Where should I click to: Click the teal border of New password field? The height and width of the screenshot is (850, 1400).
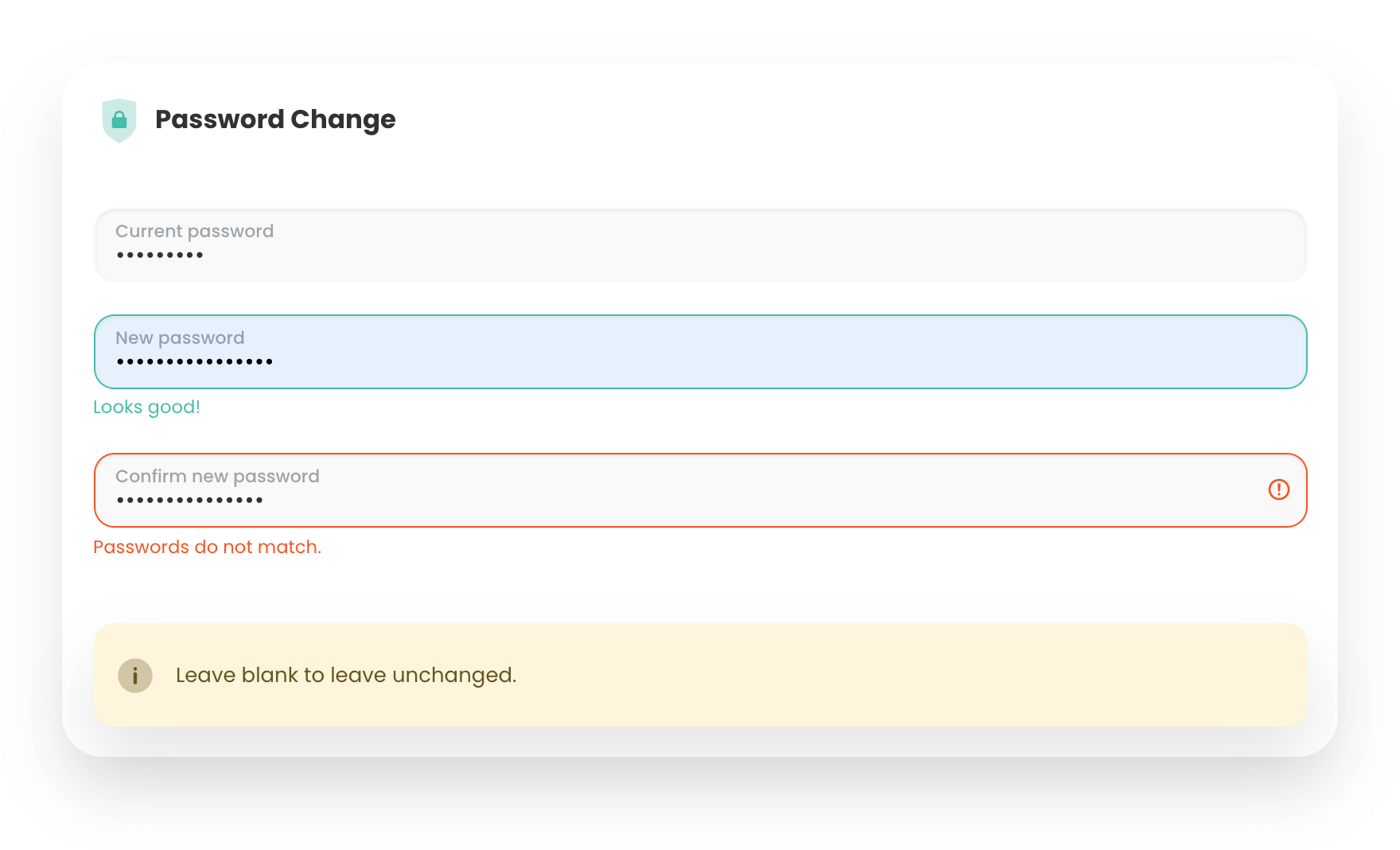700,316
